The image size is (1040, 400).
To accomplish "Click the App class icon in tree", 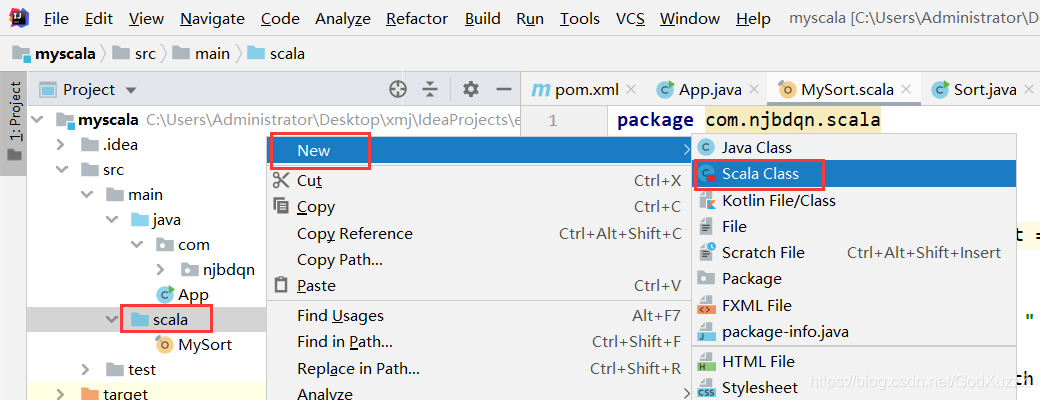I will click(x=164, y=294).
